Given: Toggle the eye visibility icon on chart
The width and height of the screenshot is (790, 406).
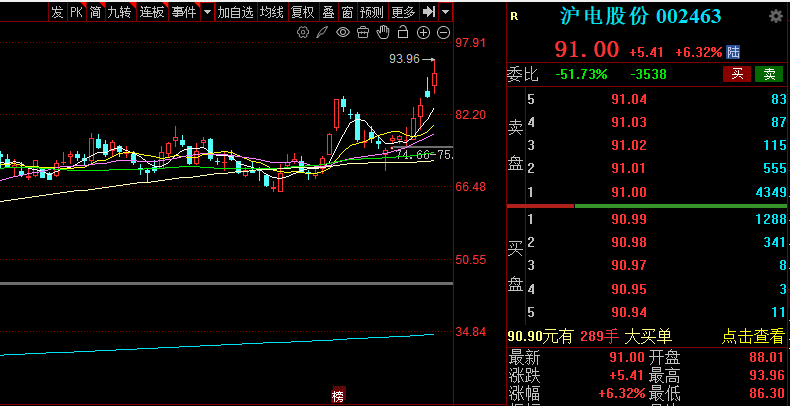Looking at the screenshot, I should 343,33.
